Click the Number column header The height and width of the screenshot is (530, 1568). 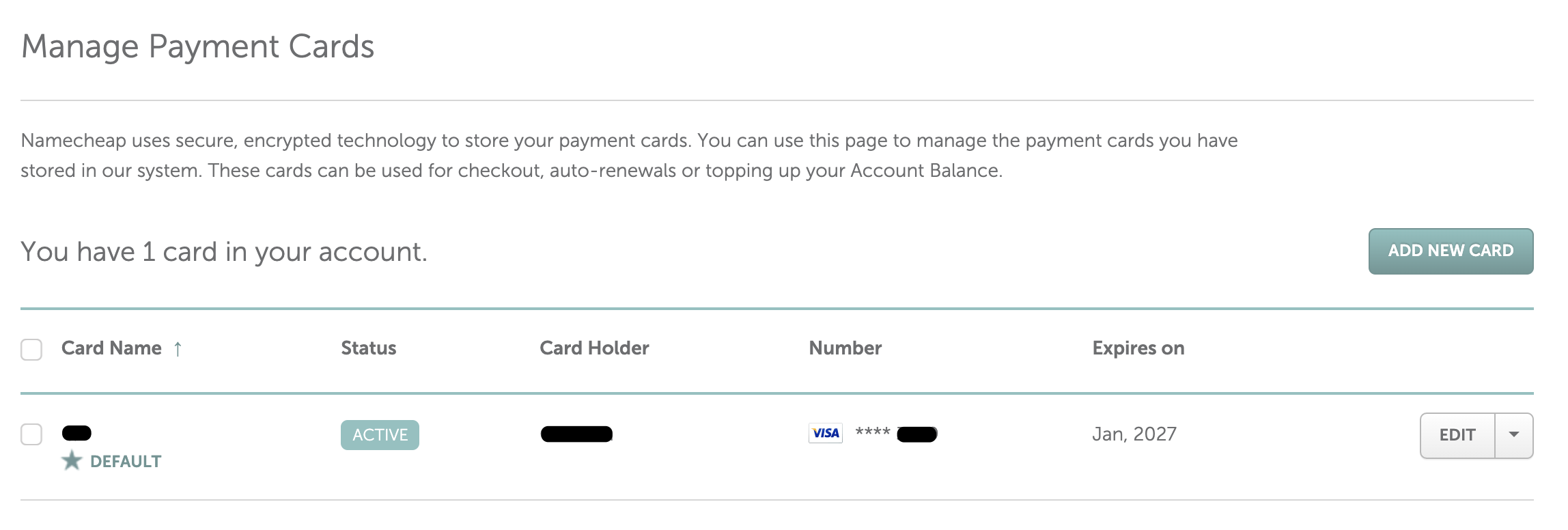click(845, 348)
